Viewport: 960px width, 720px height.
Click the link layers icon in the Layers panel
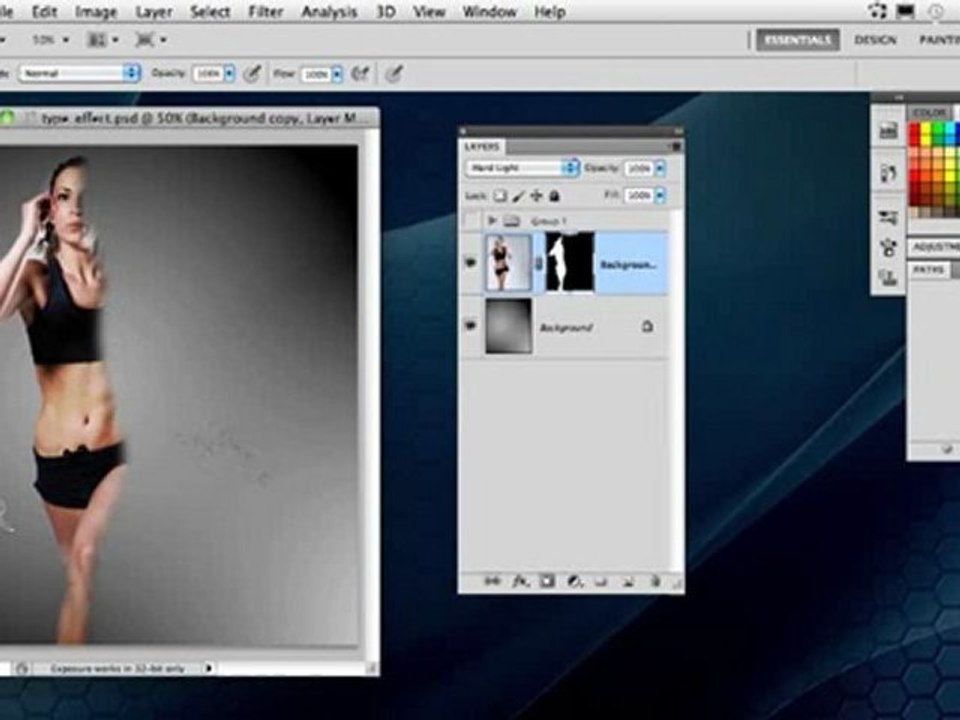[493, 580]
